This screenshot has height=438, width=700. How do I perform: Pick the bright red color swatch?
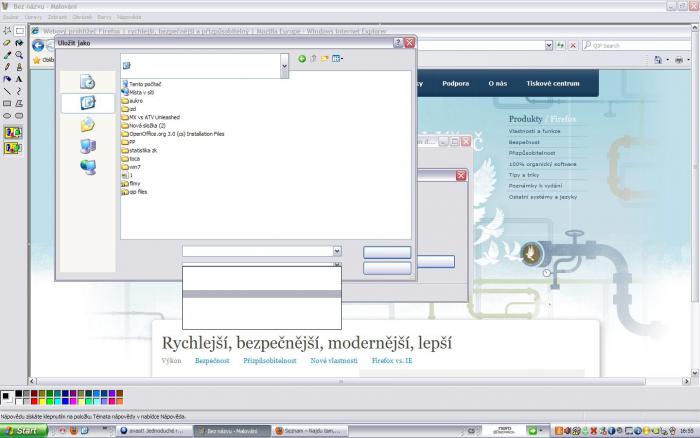[34, 401]
